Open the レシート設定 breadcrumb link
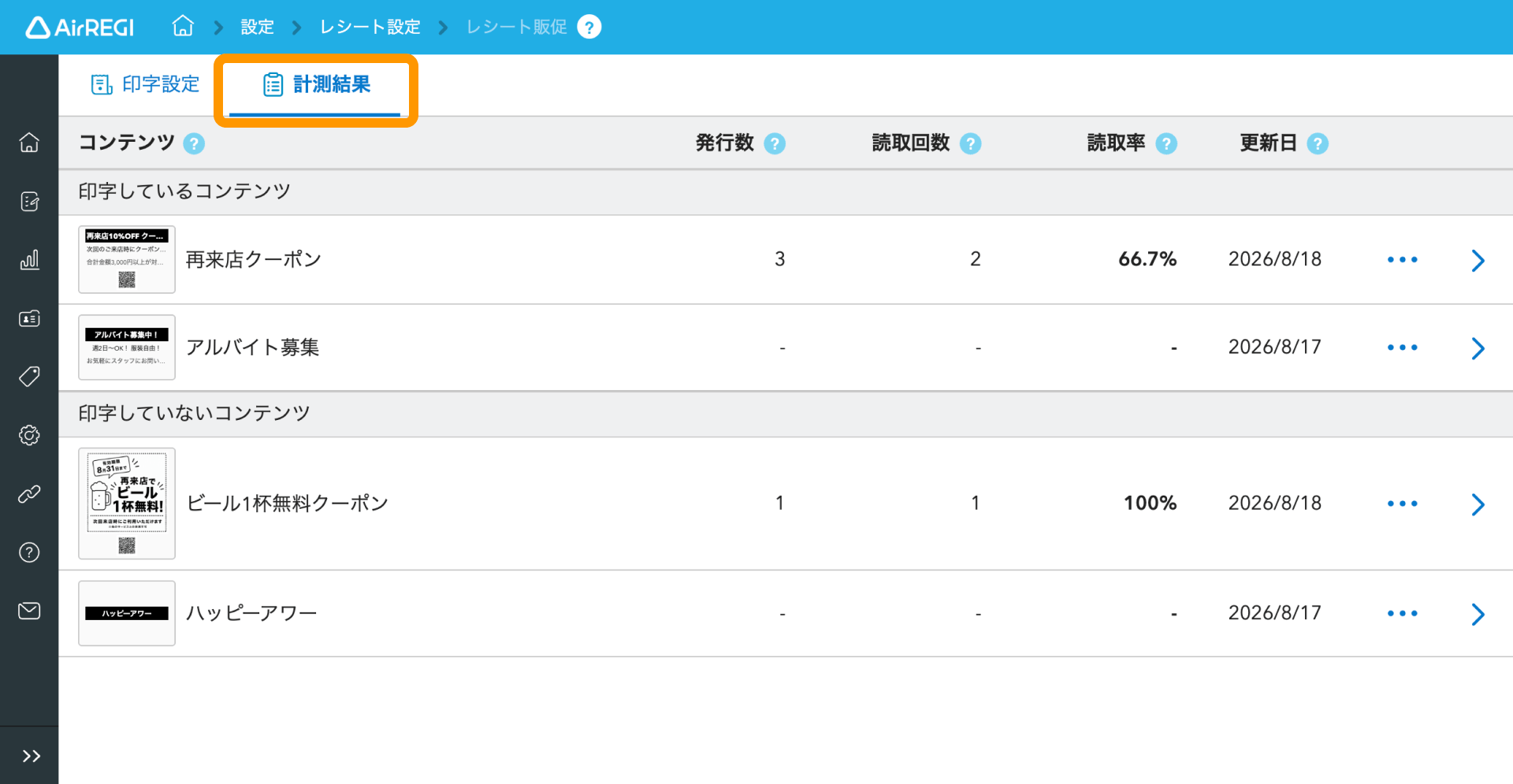 370,27
